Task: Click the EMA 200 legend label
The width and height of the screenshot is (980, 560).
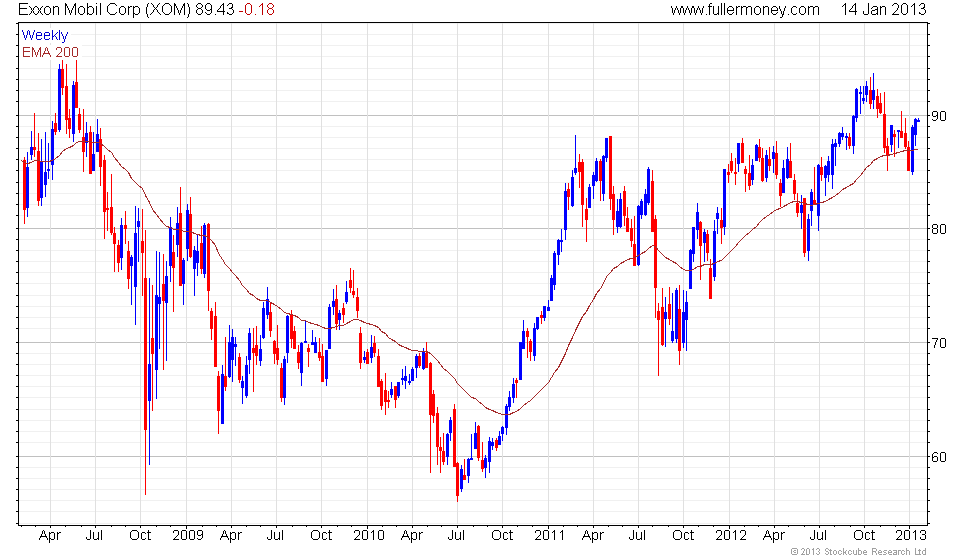Action: coord(50,52)
